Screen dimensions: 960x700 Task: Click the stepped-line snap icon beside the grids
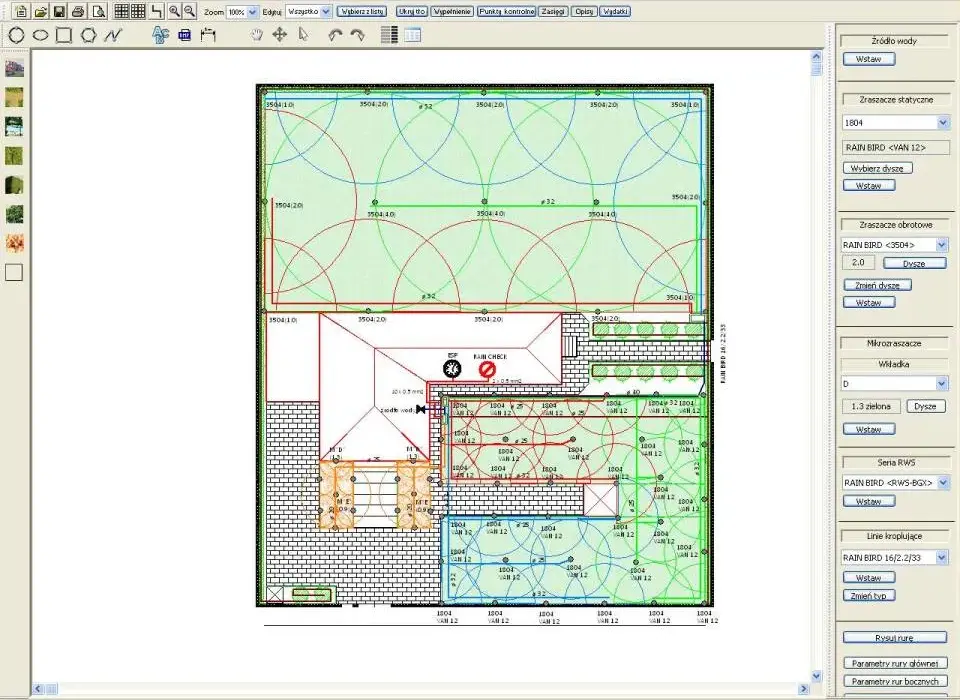pyautogui.click(x=157, y=11)
